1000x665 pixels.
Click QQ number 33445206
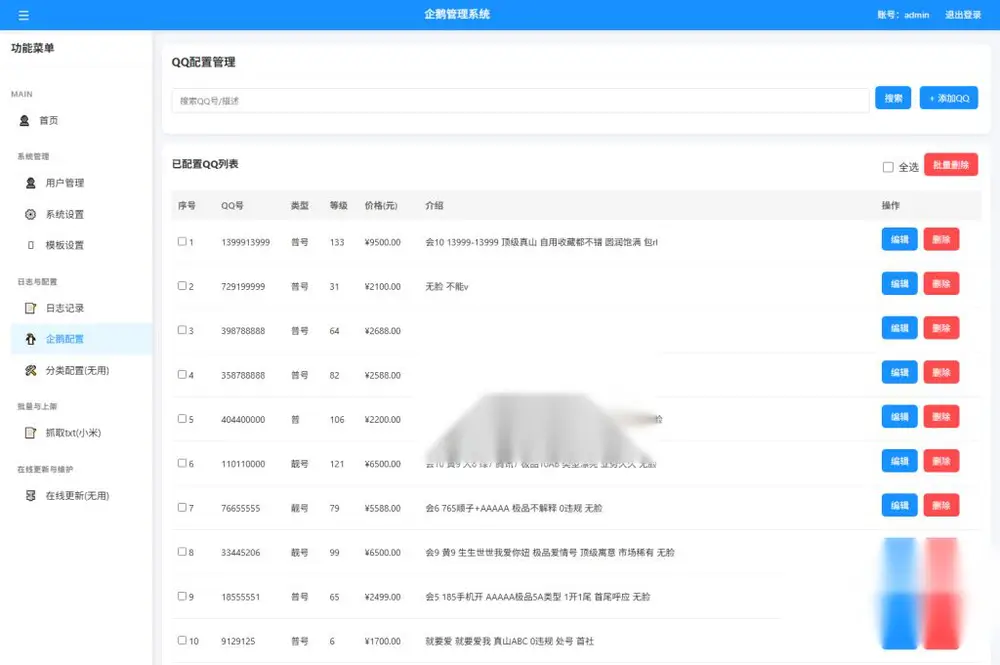point(240,552)
